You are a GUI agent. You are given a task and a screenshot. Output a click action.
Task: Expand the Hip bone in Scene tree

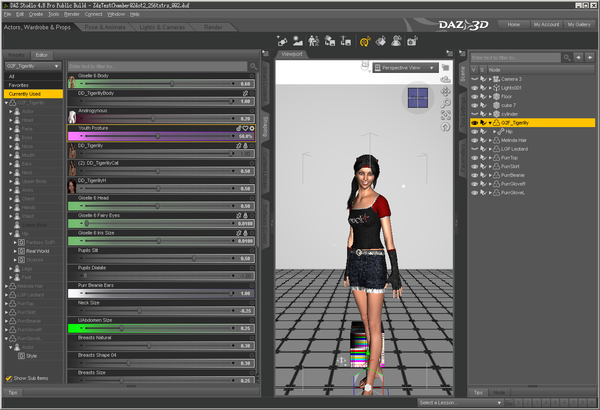point(494,132)
